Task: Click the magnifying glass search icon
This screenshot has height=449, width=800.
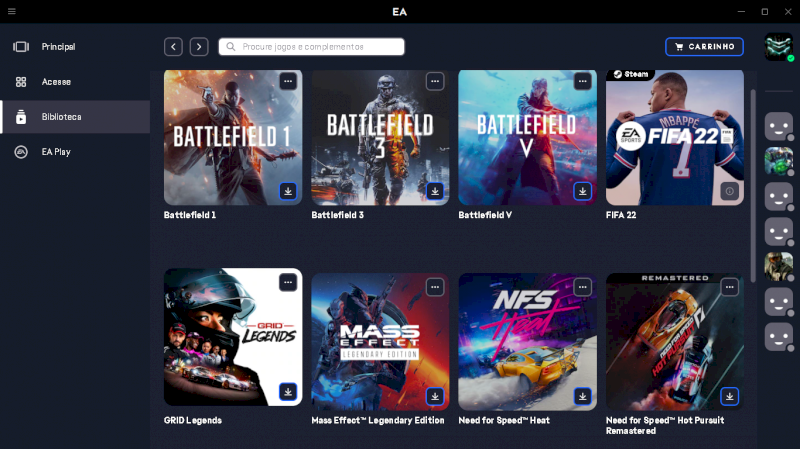Action: [x=231, y=47]
